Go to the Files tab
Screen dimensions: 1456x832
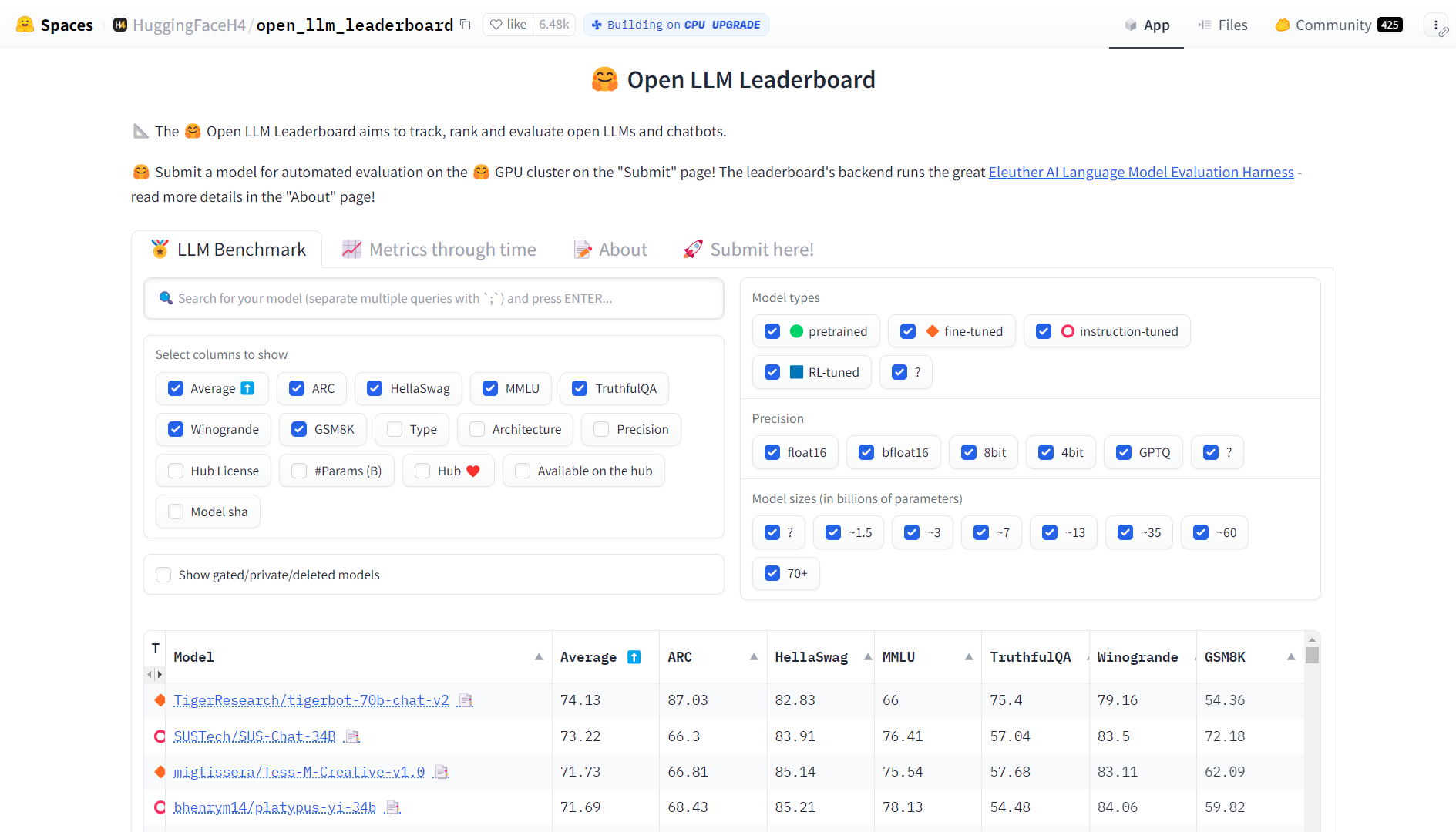coord(1222,25)
